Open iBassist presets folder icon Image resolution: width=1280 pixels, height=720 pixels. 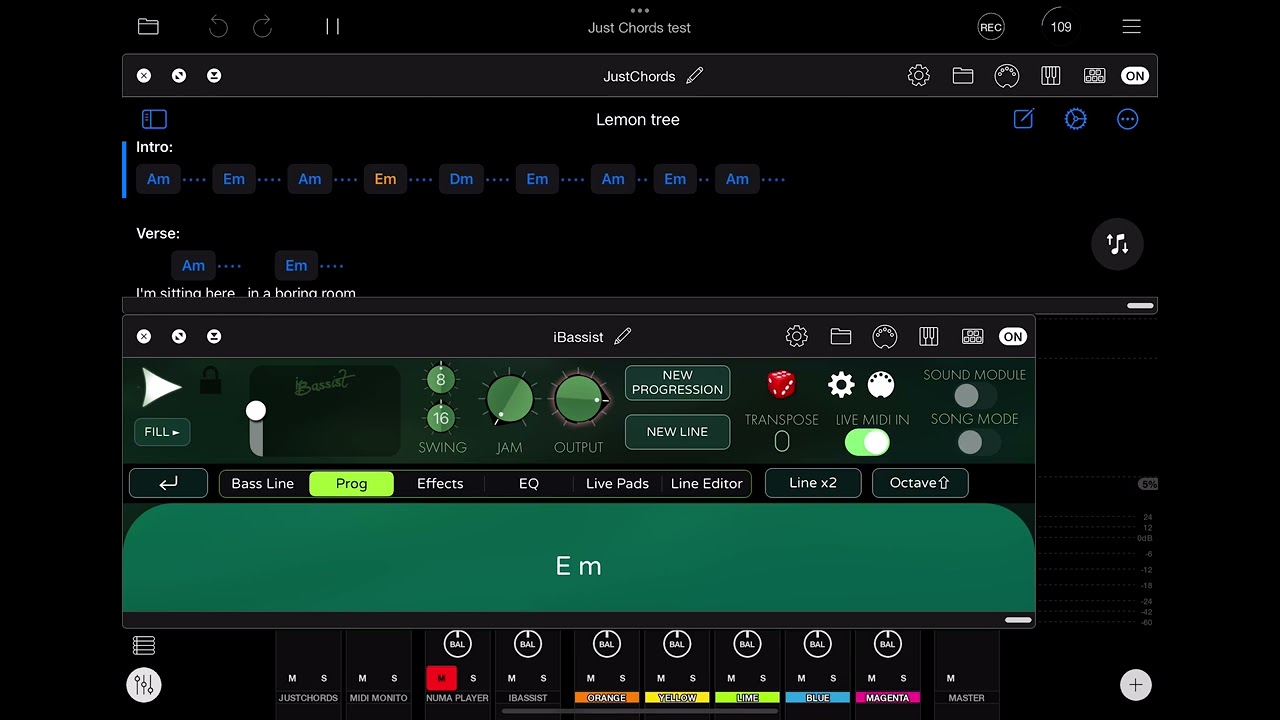pyautogui.click(x=841, y=337)
